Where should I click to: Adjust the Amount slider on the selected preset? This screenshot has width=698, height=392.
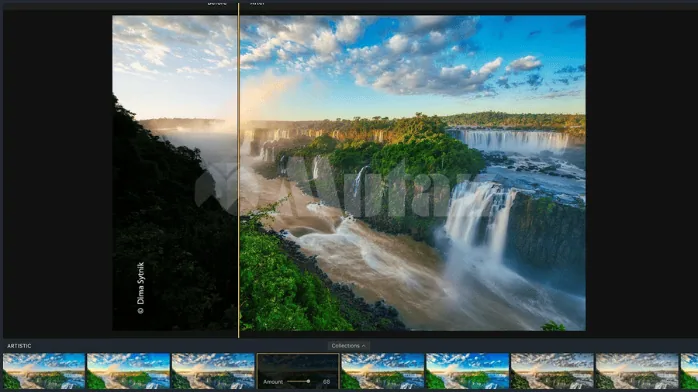299,381
